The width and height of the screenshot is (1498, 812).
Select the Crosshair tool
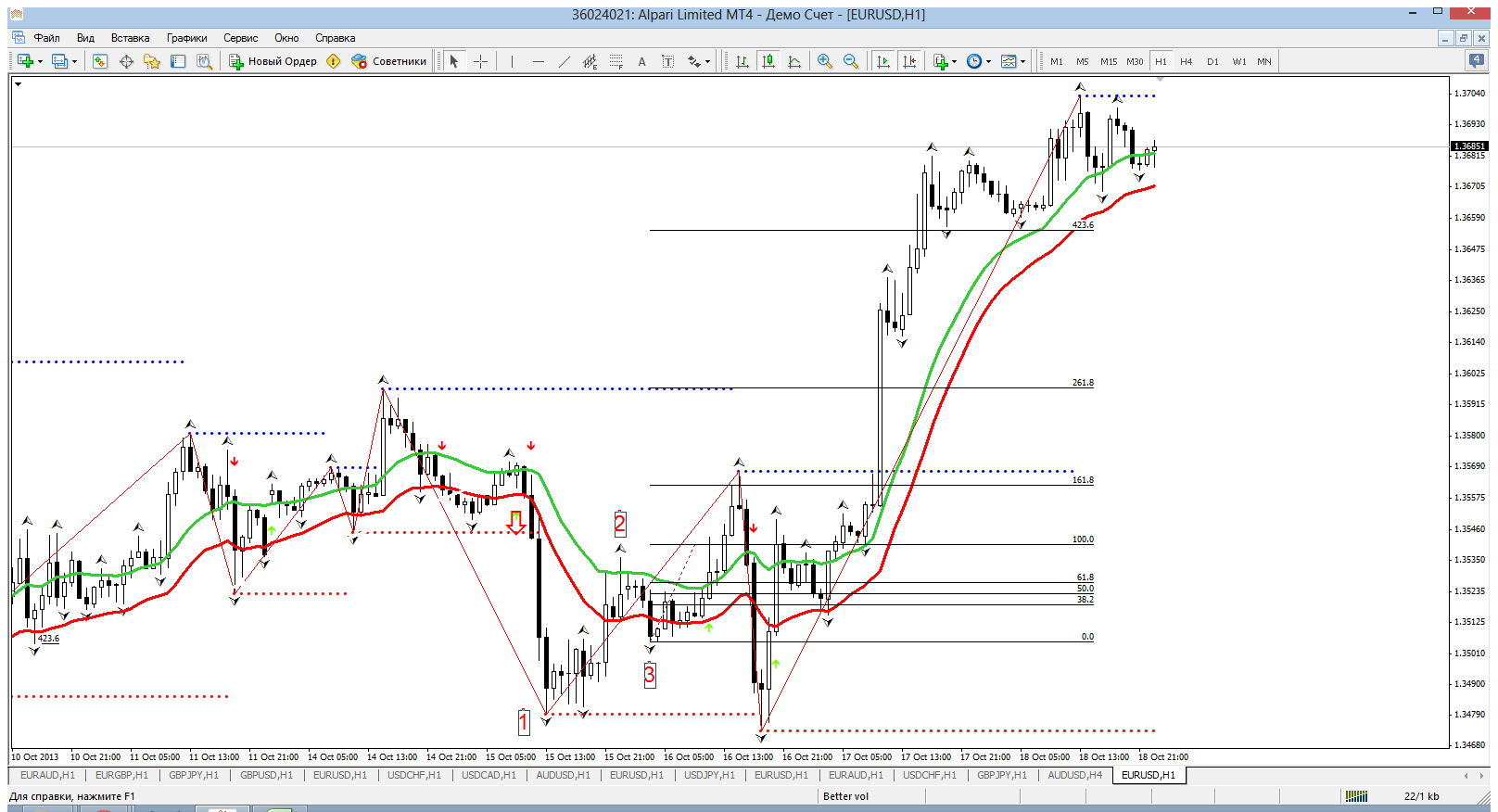[x=480, y=61]
